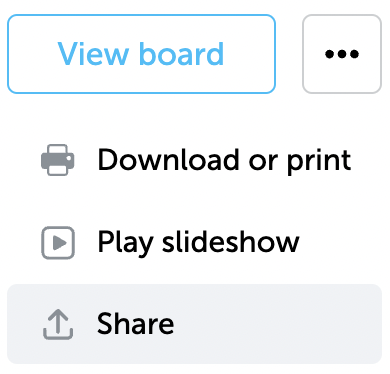Select the Download or print menu entry
Viewport: 390px width, 374px height.
[x=194, y=160]
